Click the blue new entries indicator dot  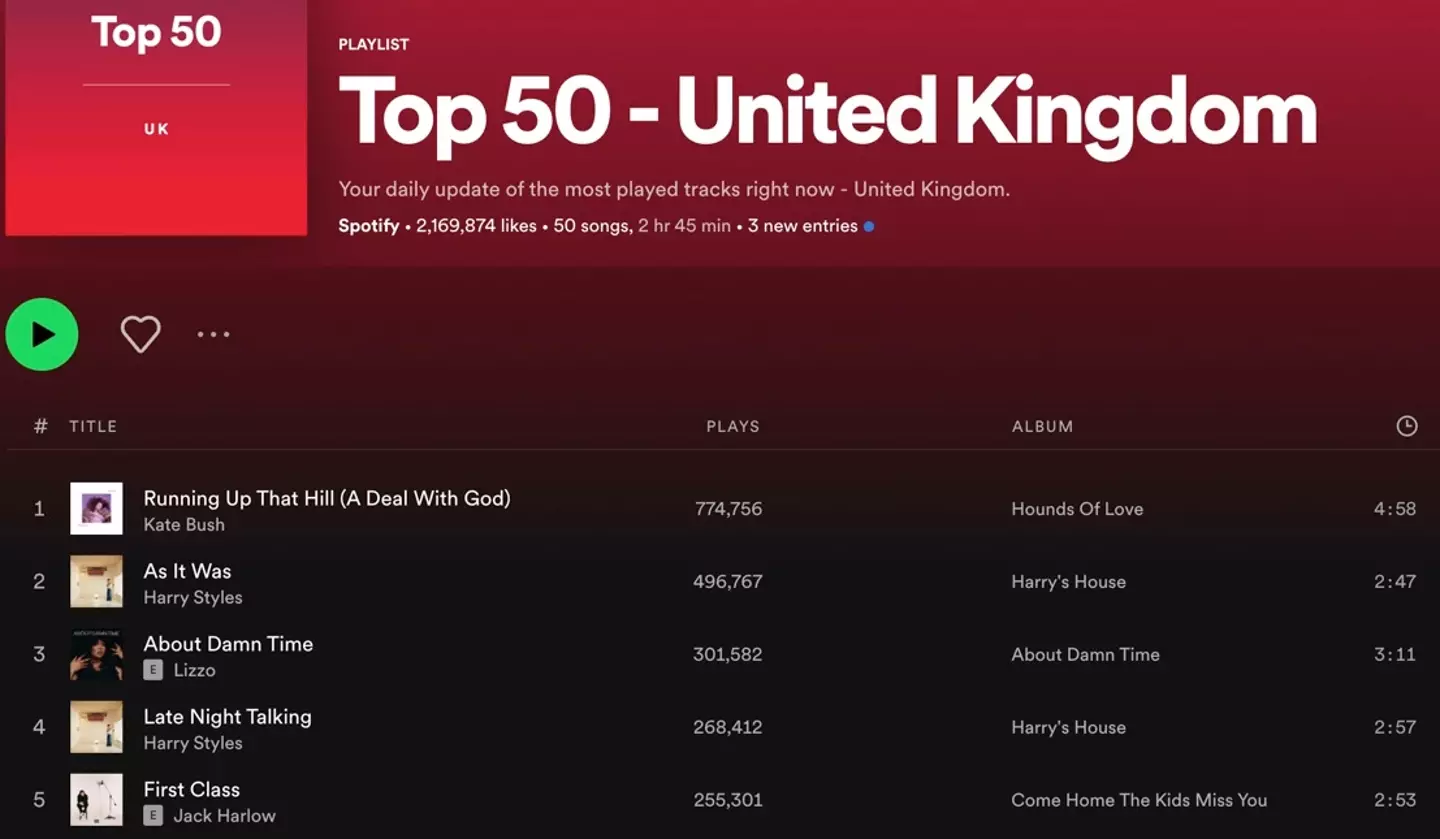coord(868,226)
